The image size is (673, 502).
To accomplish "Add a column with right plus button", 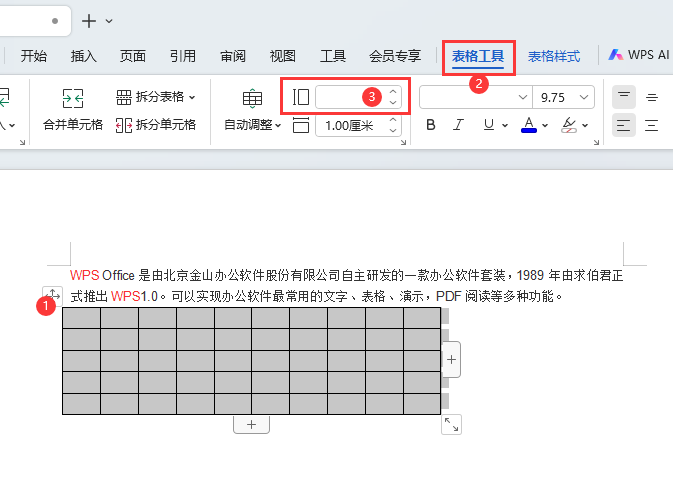I will tap(451, 360).
